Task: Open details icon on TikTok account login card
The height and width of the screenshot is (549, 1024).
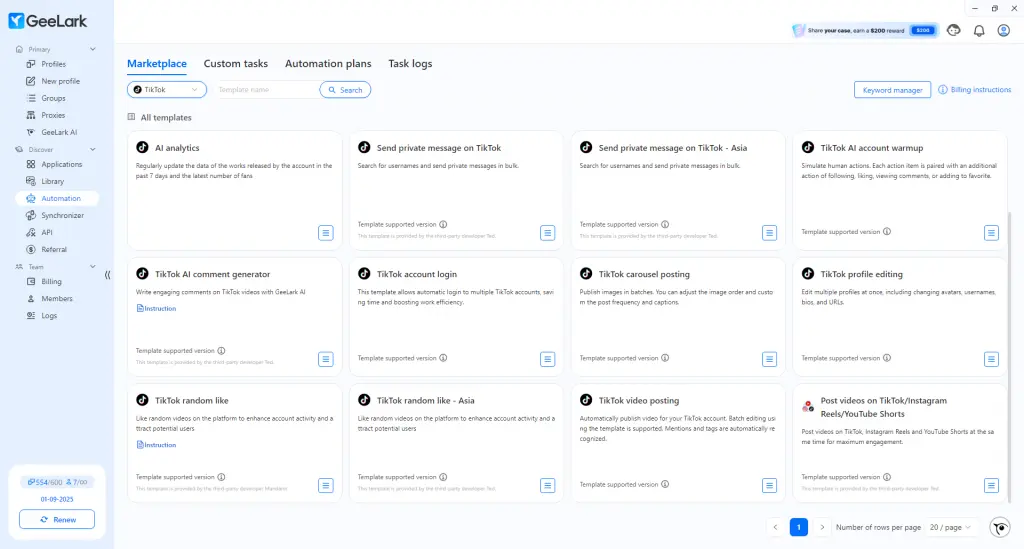Action: point(547,359)
